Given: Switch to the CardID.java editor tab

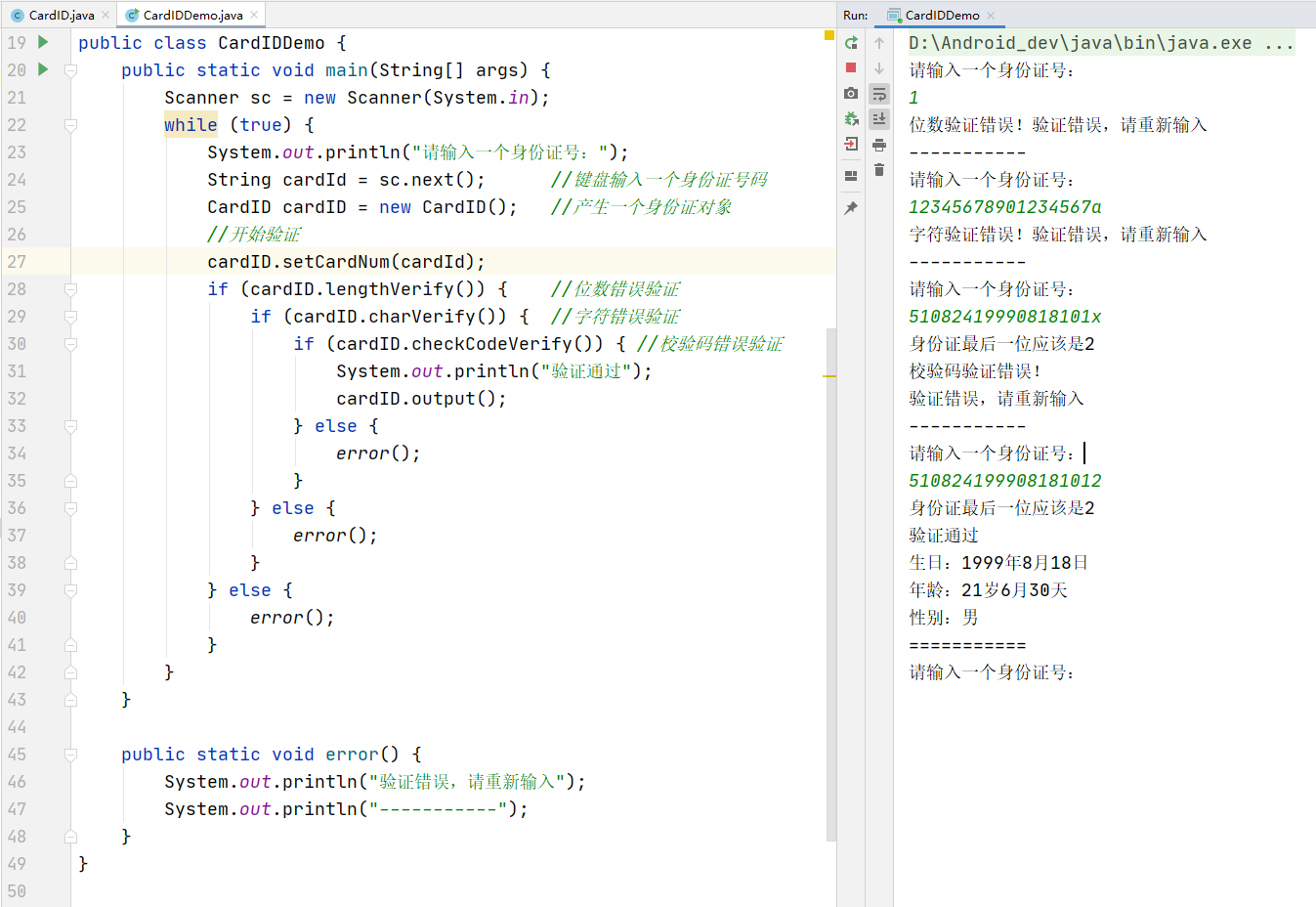Looking at the screenshot, I should [61, 15].
